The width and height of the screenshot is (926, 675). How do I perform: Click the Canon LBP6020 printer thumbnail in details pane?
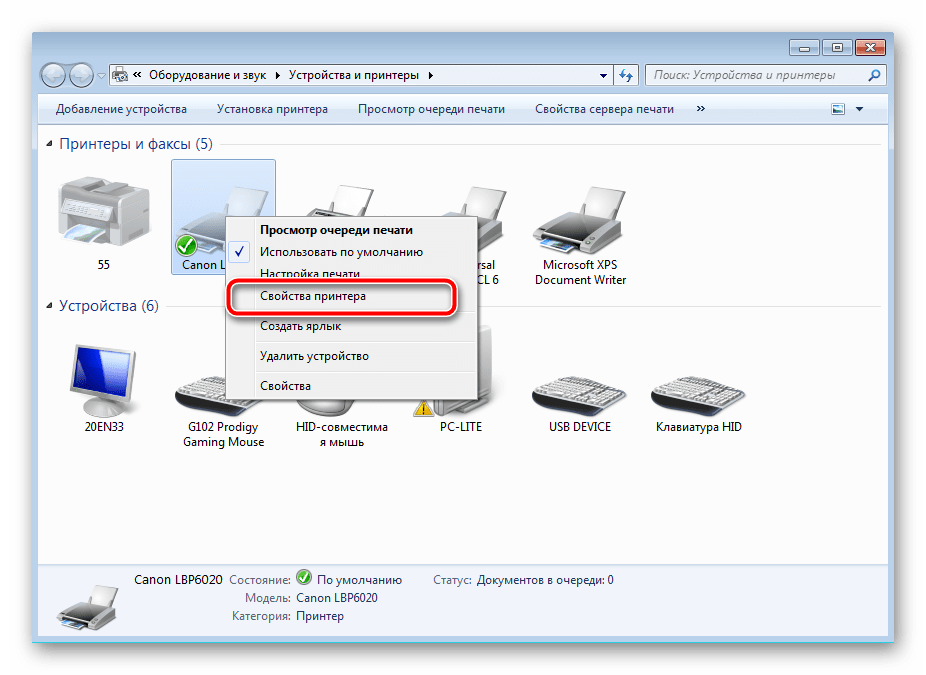[87, 607]
